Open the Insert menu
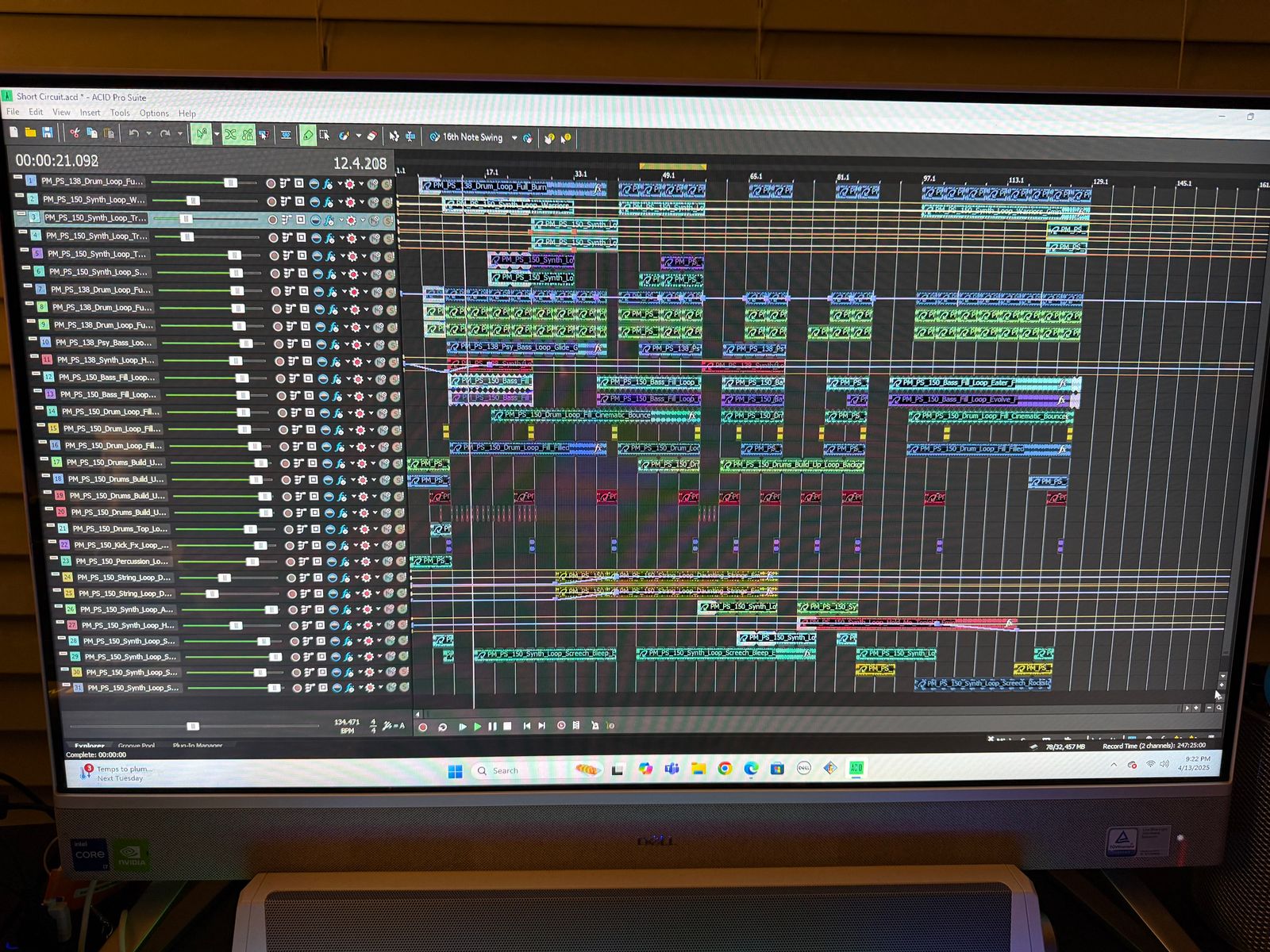This screenshot has width=1270, height=952. click(x=90, y=113)
